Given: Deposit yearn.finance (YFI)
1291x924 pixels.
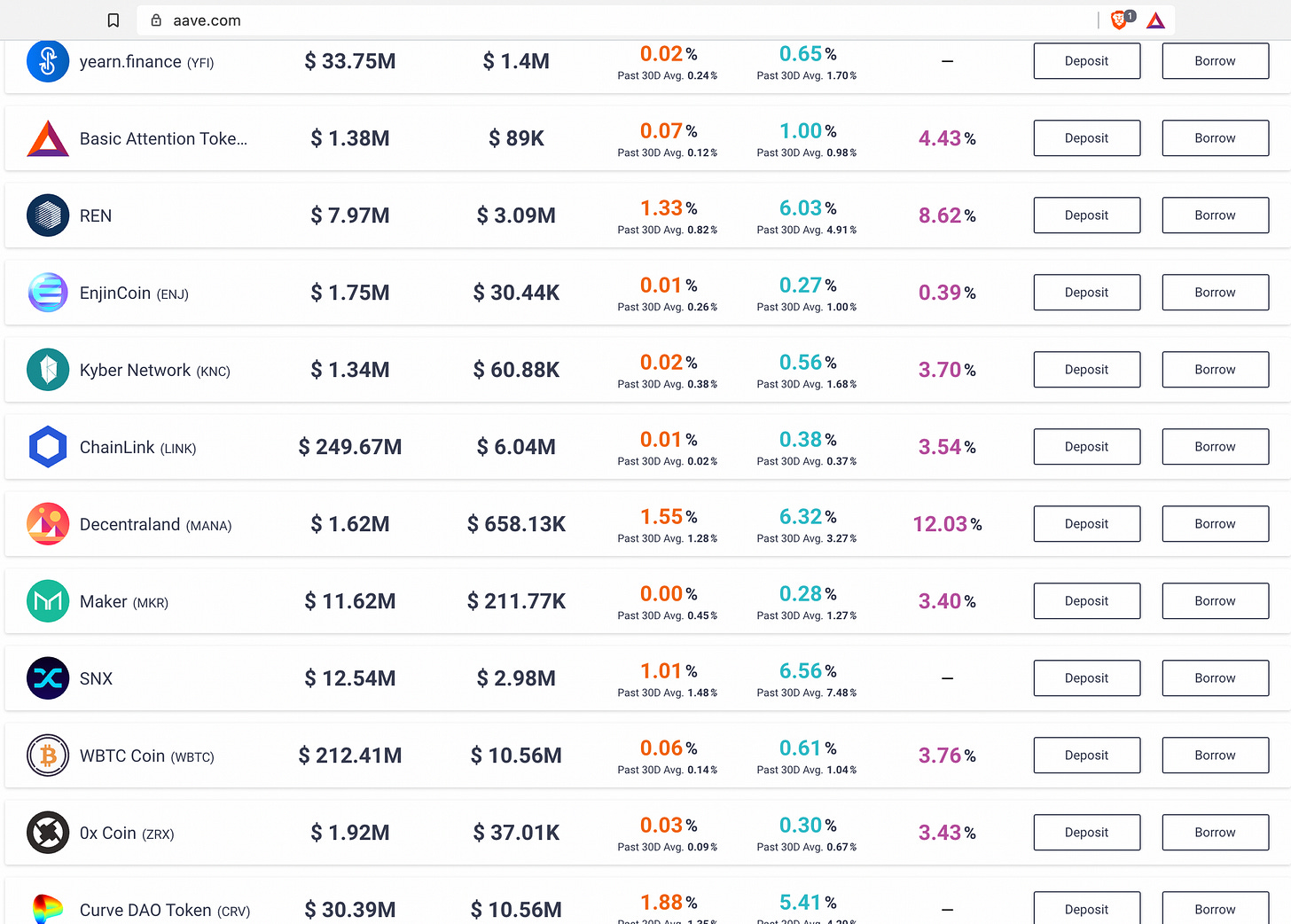Looking at the screenshot, I should tap(1087, 61).
